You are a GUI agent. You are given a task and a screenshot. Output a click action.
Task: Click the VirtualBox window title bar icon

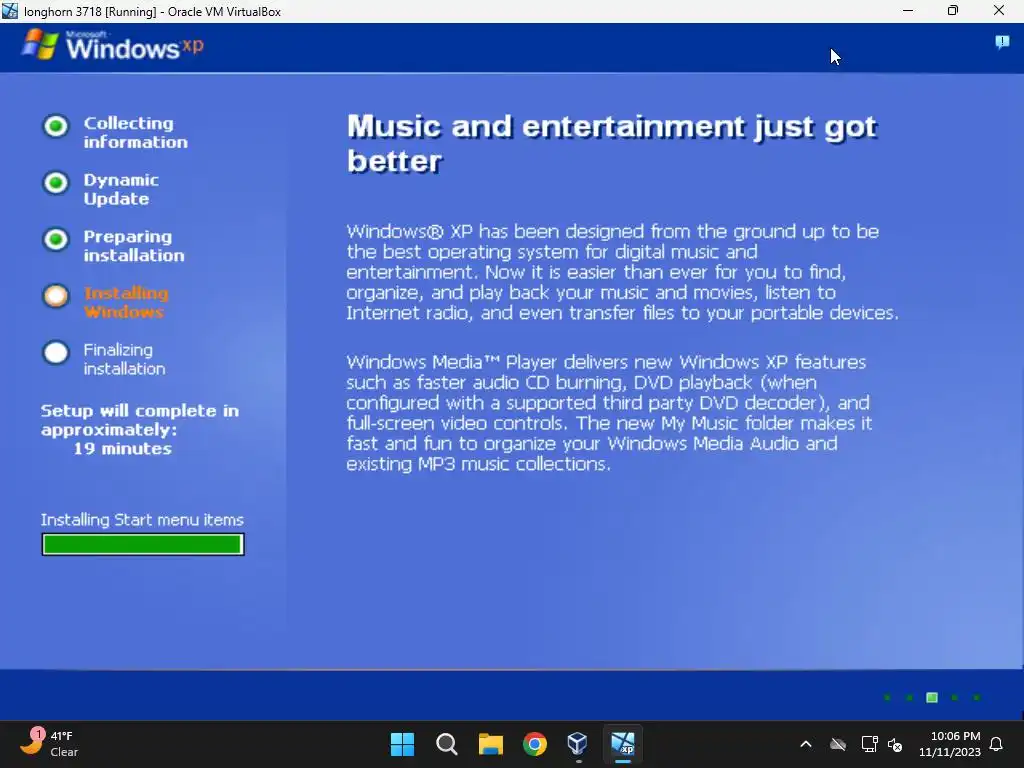[x=10, y=11]
